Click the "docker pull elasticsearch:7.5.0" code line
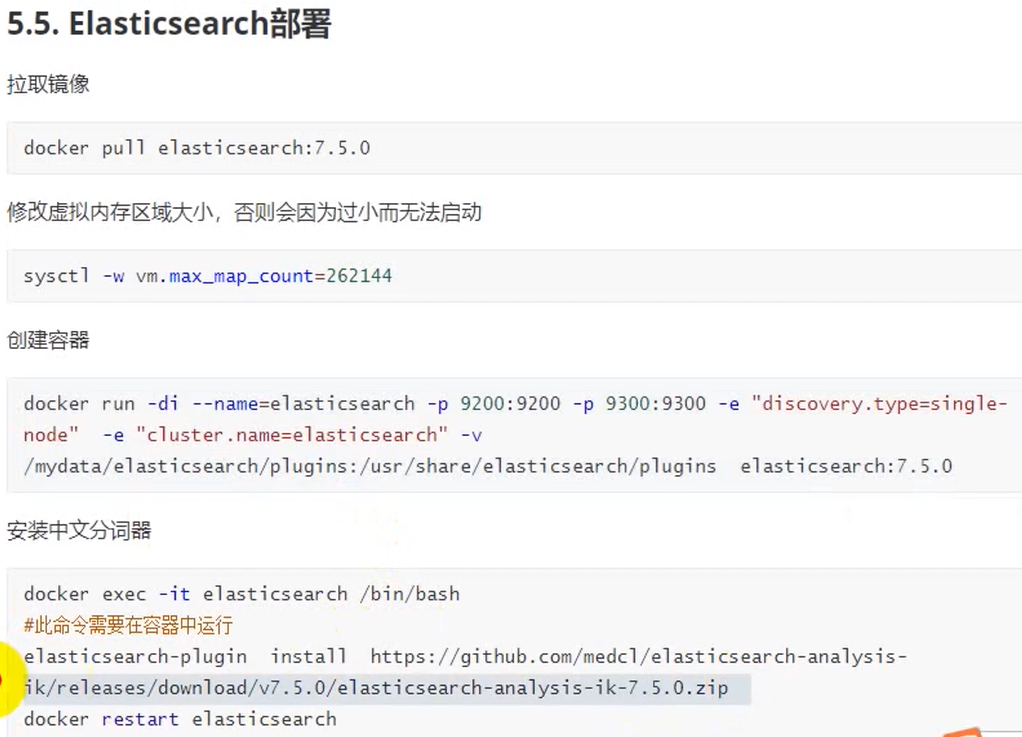This screenshot has height=737, width=1022. [x=197, y=148]
